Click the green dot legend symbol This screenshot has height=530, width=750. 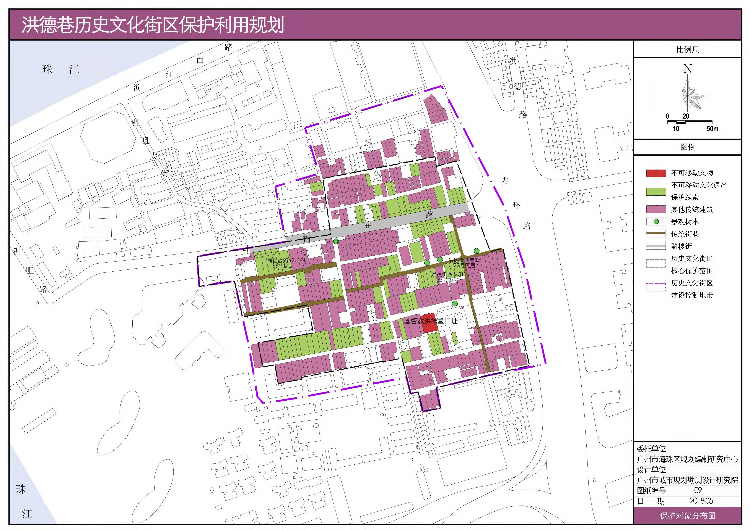point(656,221)
